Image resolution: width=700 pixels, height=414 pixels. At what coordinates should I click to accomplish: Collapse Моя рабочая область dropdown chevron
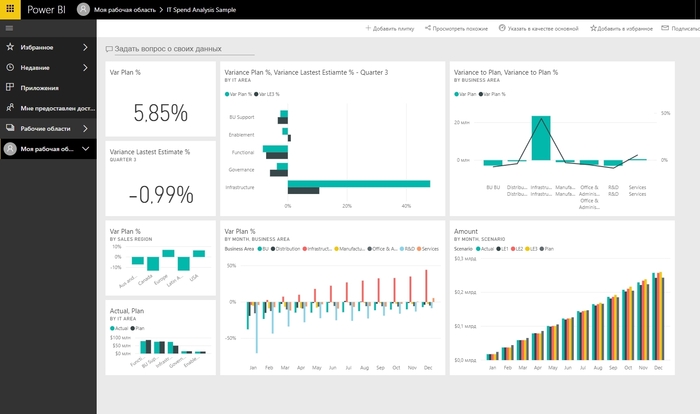[86, 149]
